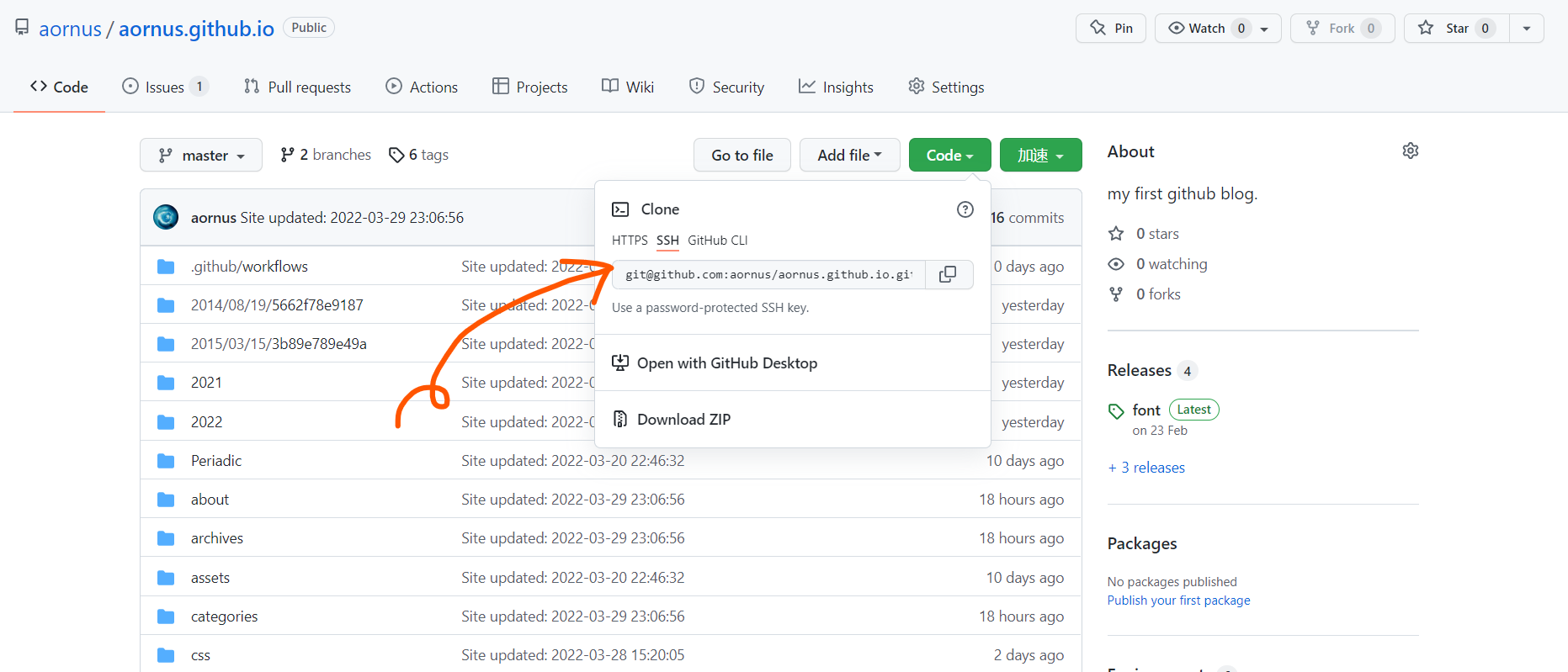Select the GitHub CLI clone tab
This screenshot has width=1568, height=672.
click(717, 241)
